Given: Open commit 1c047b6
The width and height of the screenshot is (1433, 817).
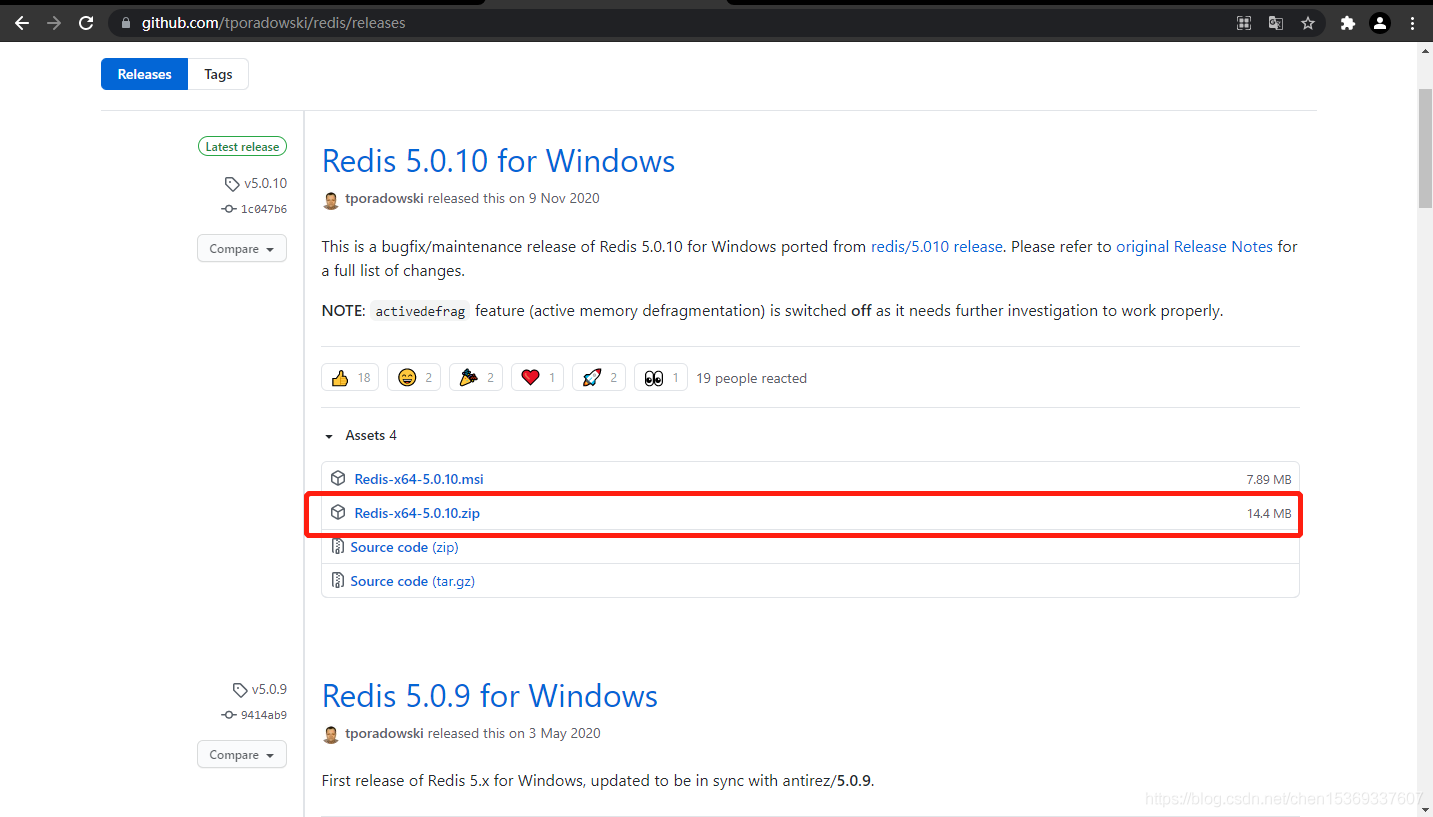Looking at the screenshot, I should (x=262, y=209).
